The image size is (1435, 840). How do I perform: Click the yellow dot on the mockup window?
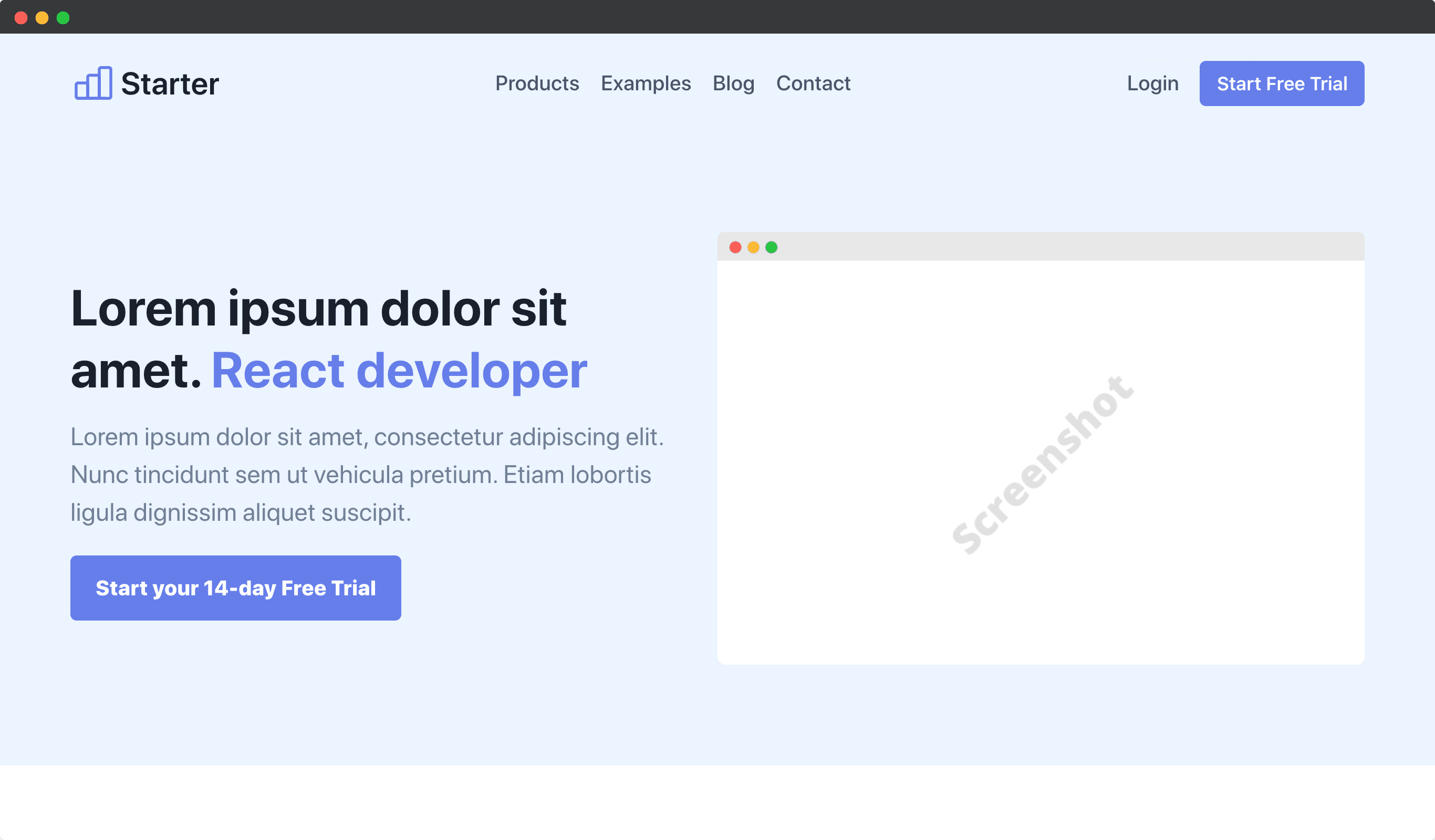(x=753, y=247)
